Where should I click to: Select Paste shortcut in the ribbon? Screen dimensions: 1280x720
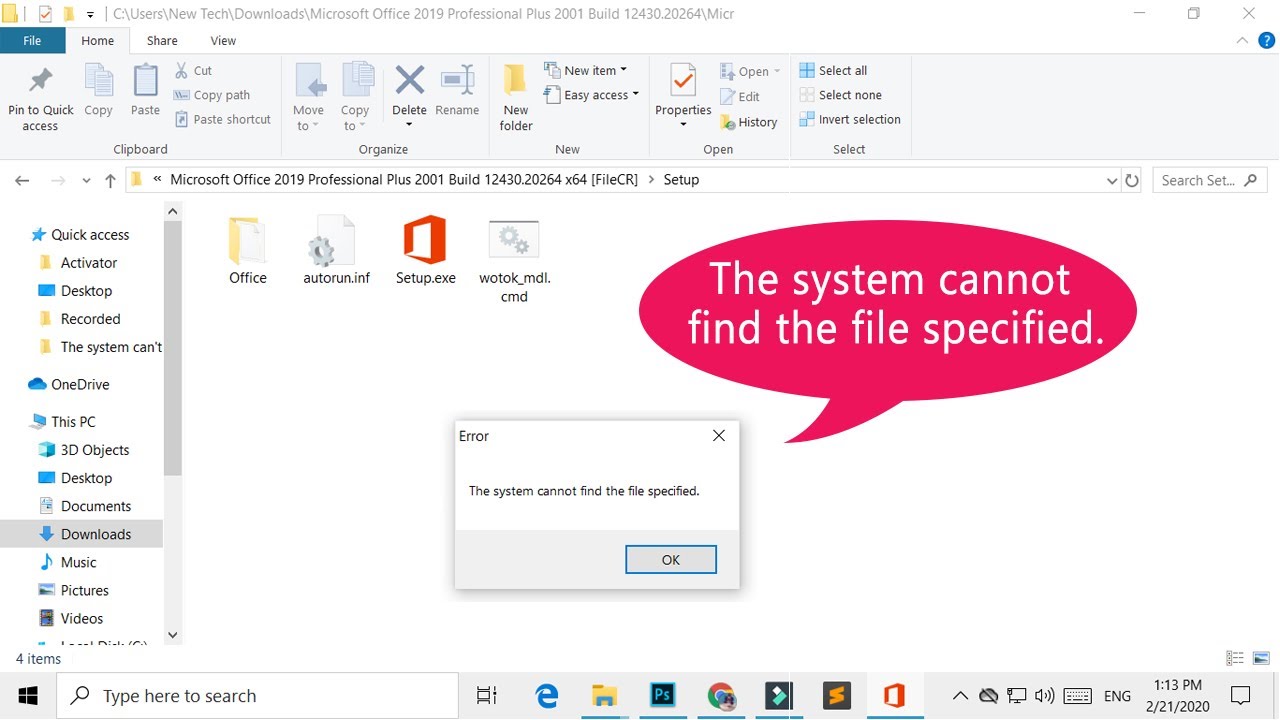pyautogui.click(x=222, y=119)
